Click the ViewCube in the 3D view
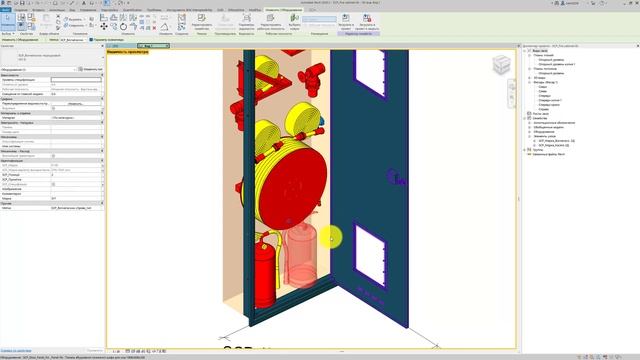 [501, 64]
